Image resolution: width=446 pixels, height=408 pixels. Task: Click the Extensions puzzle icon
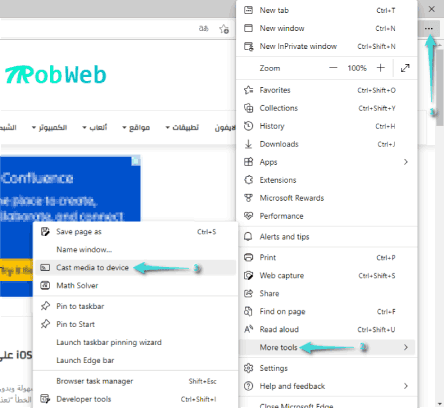pos(249,180)
